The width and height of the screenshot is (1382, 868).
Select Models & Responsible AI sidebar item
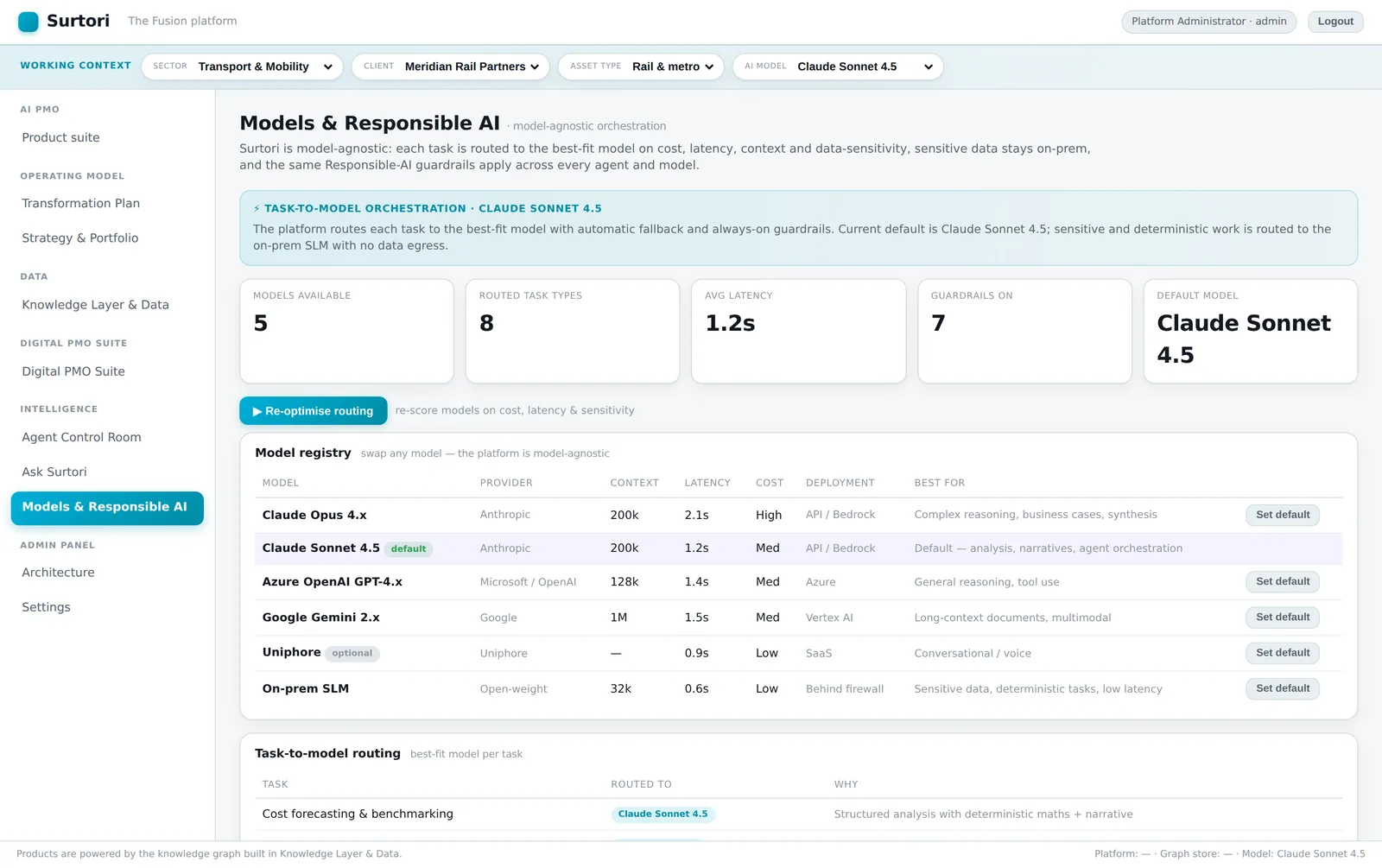pos(107,508)
